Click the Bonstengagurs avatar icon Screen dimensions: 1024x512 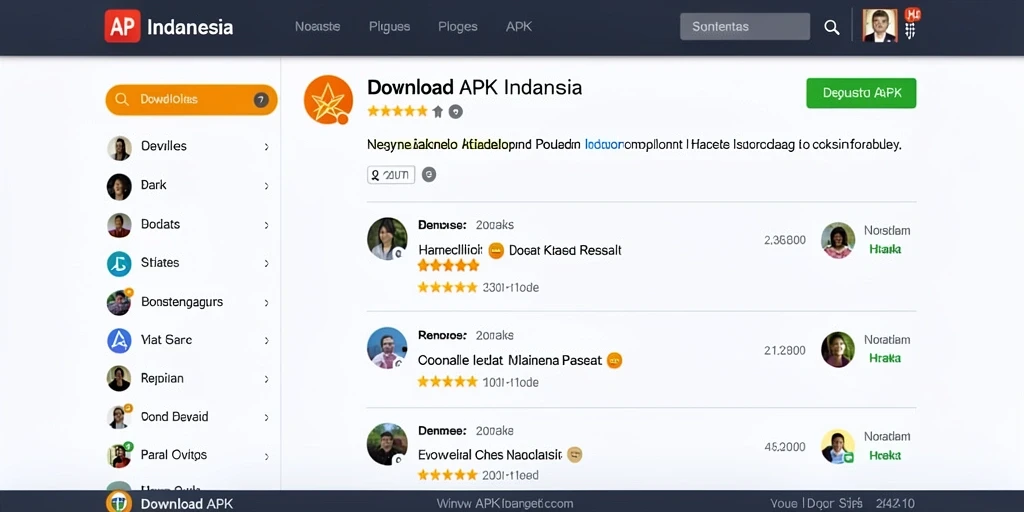point(120,302)
